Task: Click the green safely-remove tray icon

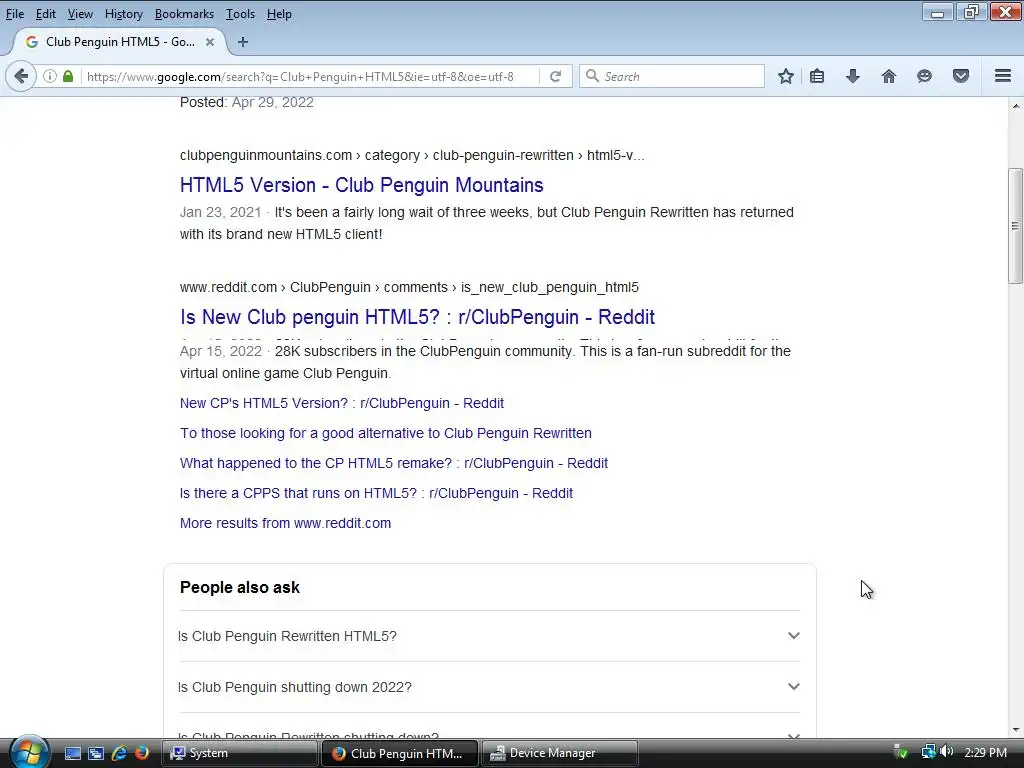Action: pyautogui.click(x=901, y=752)
